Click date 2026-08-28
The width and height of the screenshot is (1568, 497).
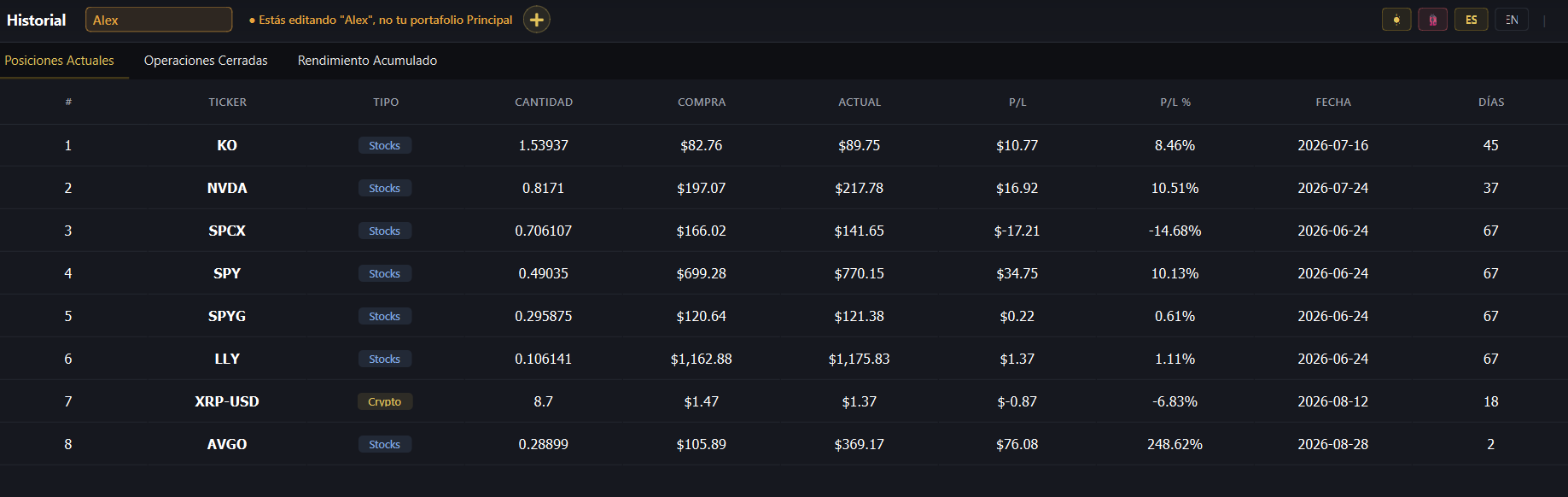[1333, 444]
